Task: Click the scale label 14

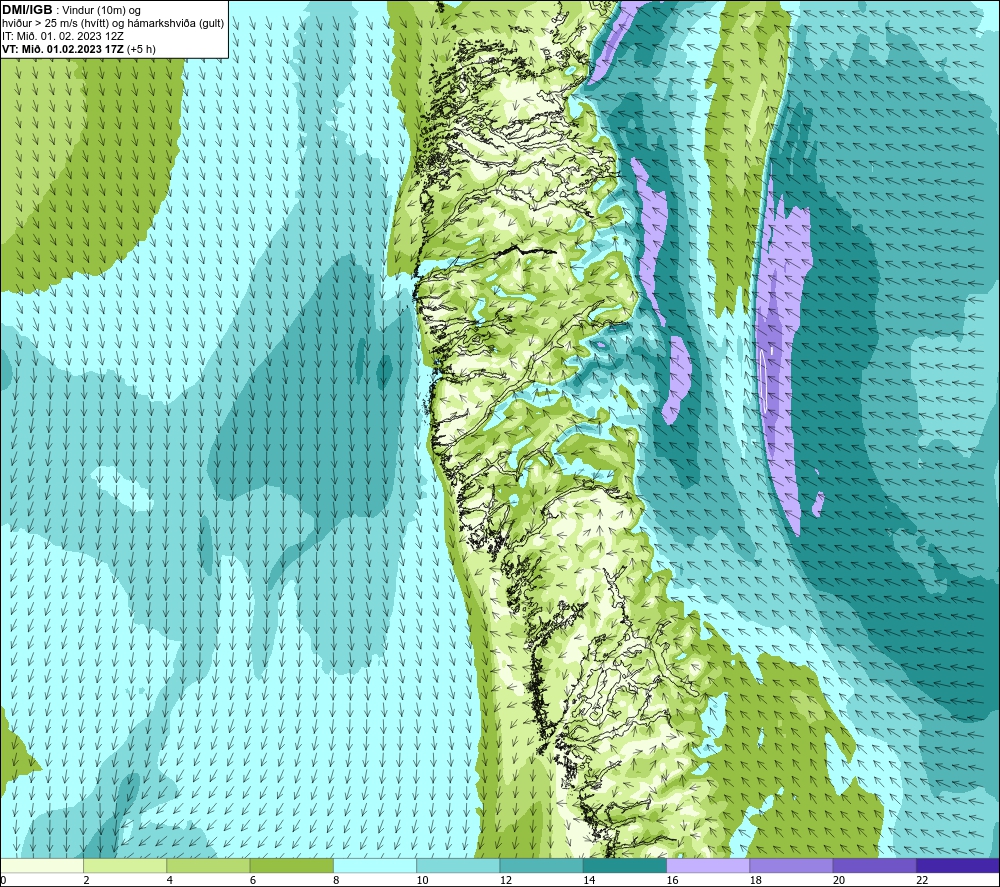Action: tap(589, 880)
